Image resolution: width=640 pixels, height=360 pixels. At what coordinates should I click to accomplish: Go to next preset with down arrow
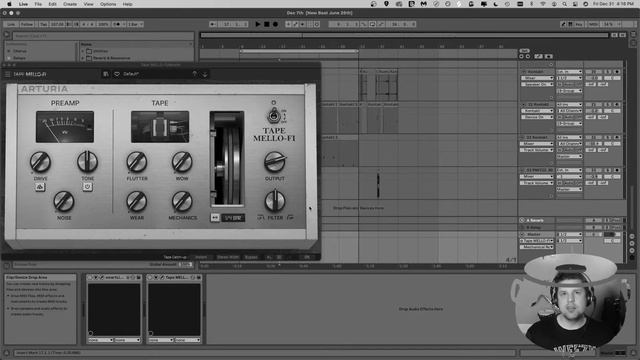coord(205,74)
